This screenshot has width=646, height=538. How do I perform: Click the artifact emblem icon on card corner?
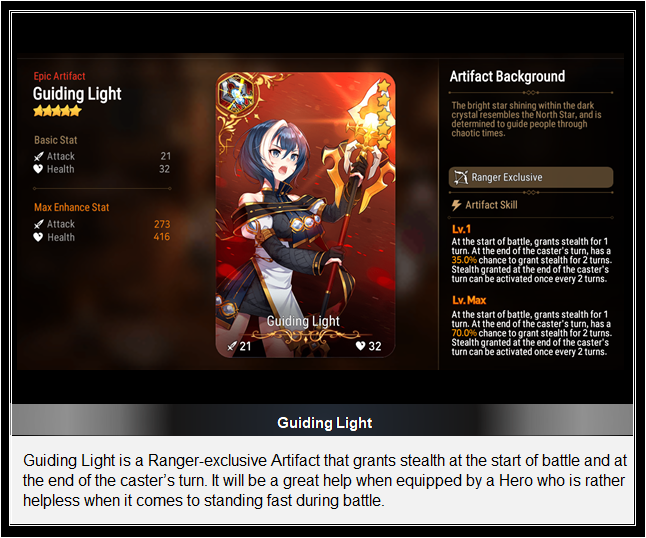(x=235, y=93)
